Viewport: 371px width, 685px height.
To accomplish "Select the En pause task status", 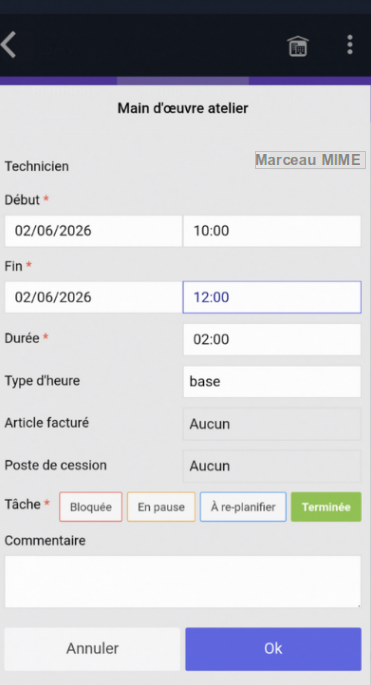I will pos(161,507).
